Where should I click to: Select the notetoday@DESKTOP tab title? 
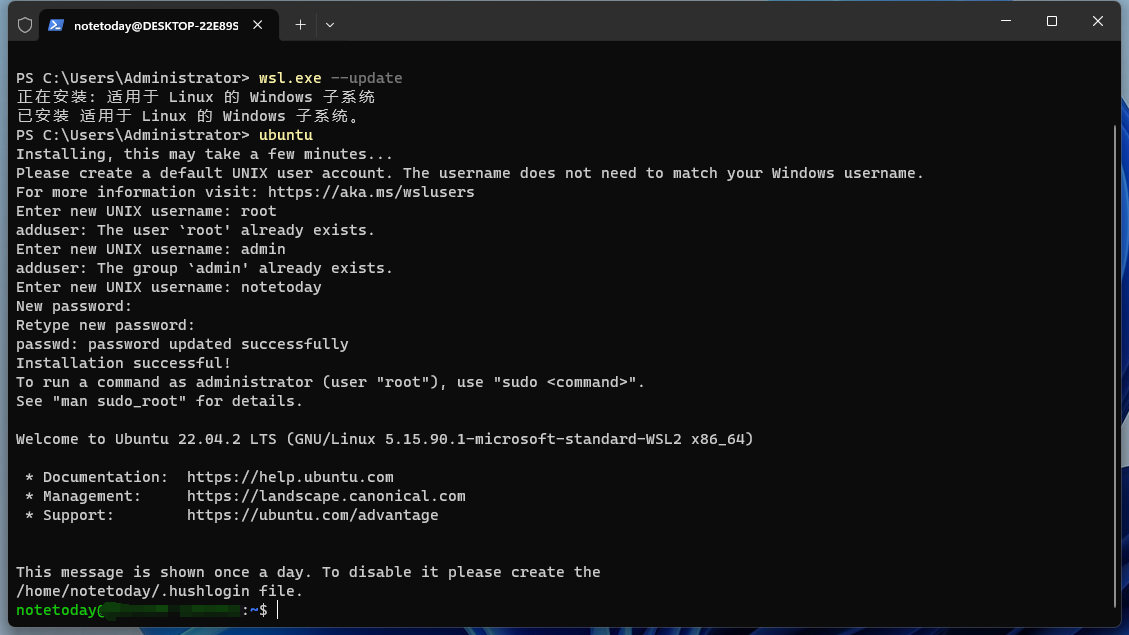(155, 26)
